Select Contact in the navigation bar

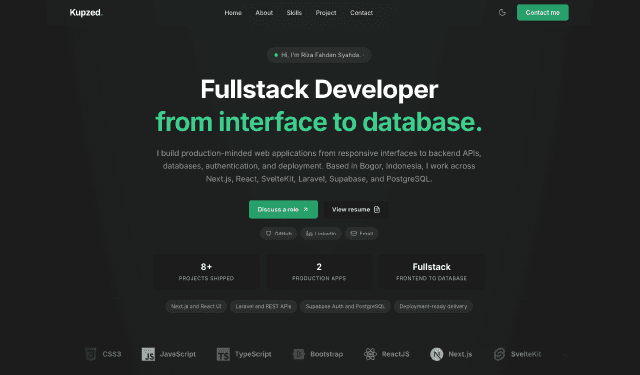361,13
